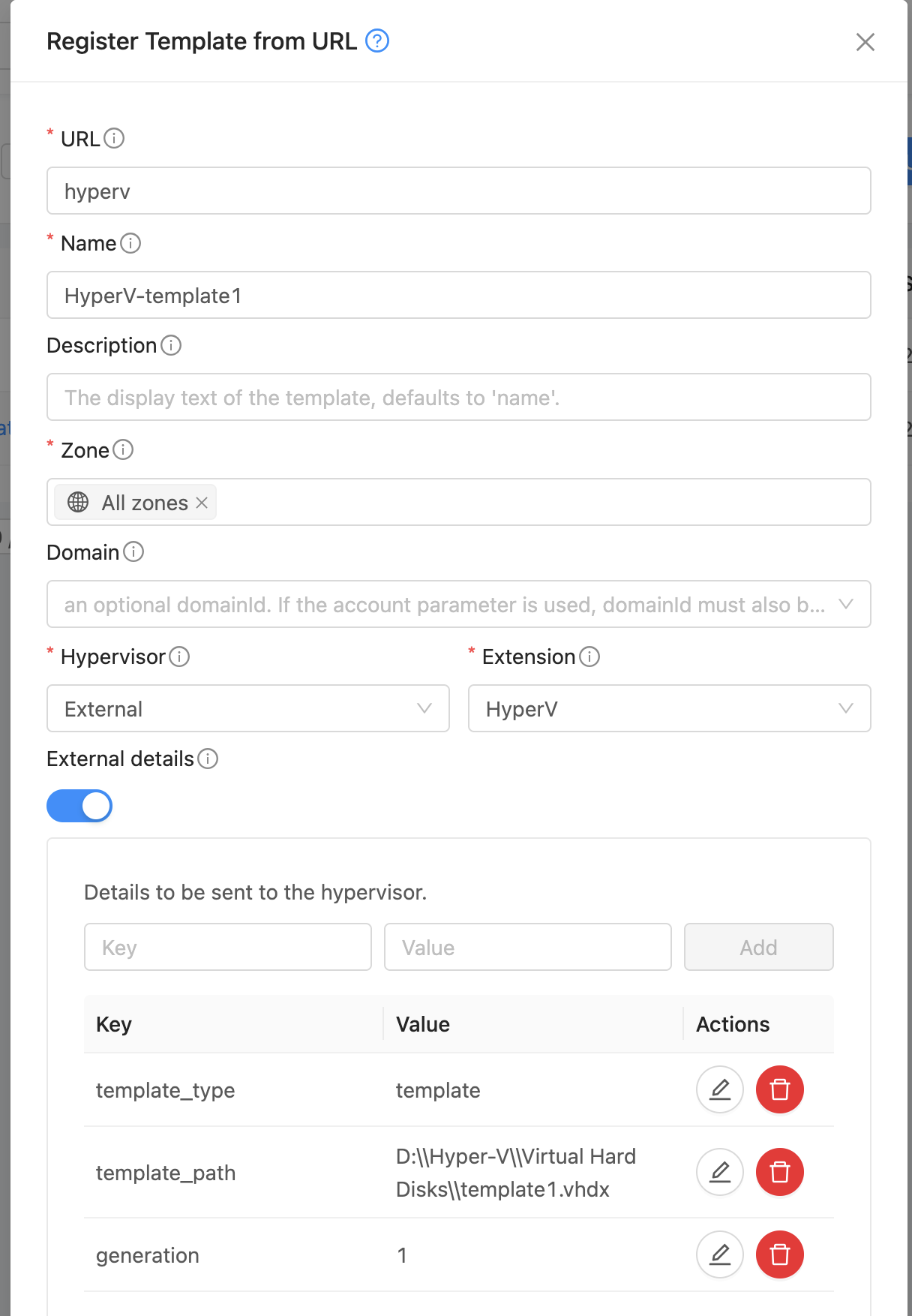Edit the generation detail row

[x=719, y=1254]
